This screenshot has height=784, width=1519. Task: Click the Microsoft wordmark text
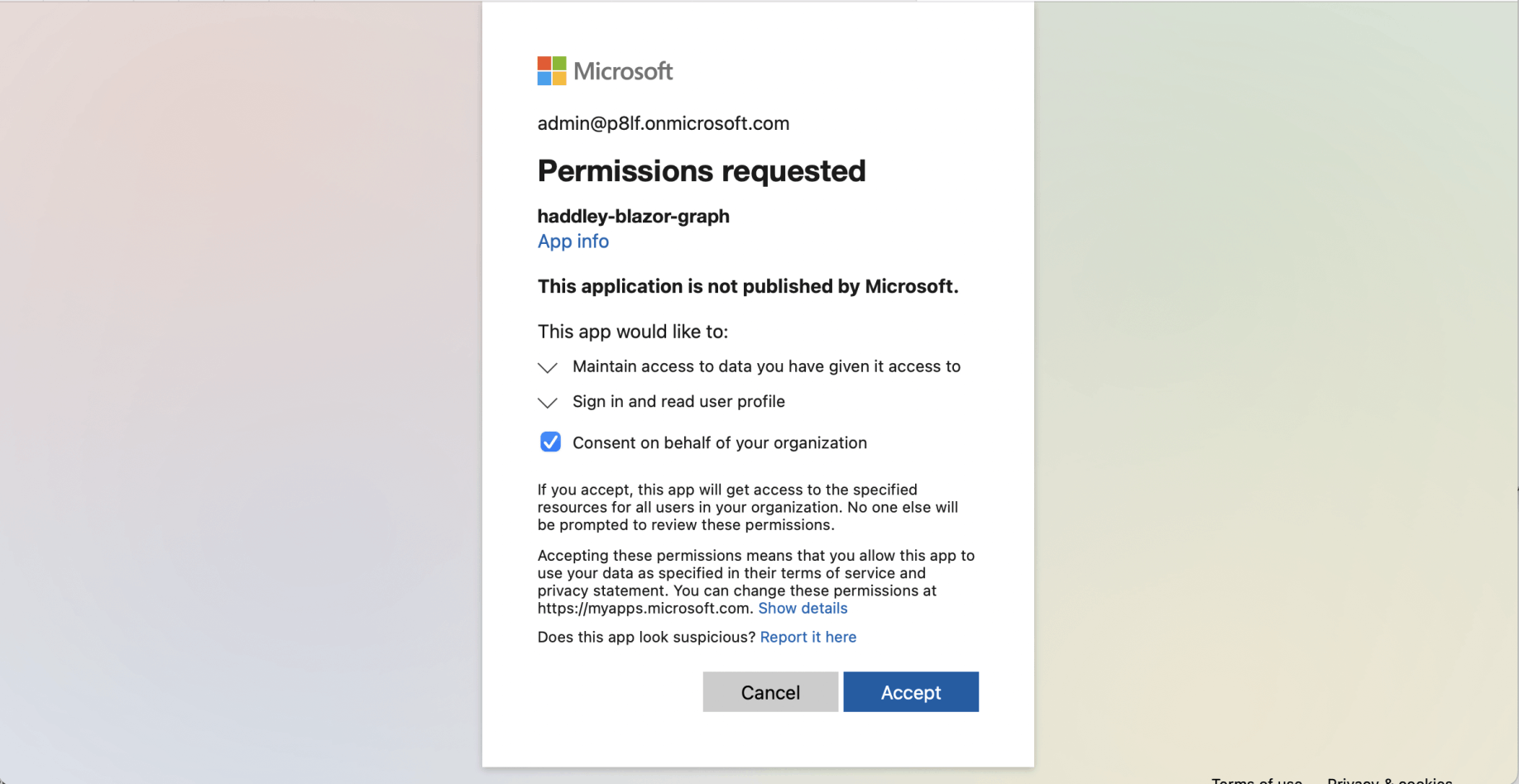(623, 71)
